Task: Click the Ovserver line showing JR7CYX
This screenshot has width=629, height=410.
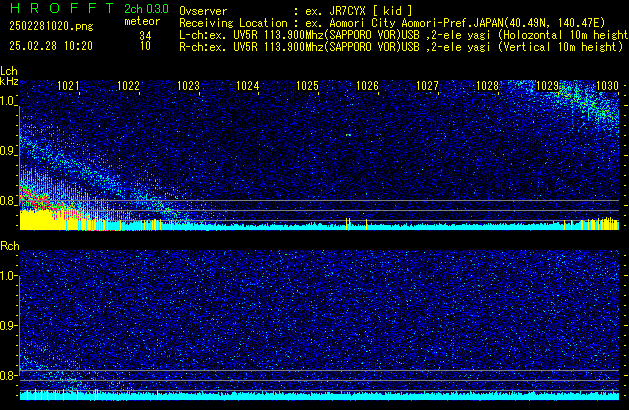Action: (296, 11)
